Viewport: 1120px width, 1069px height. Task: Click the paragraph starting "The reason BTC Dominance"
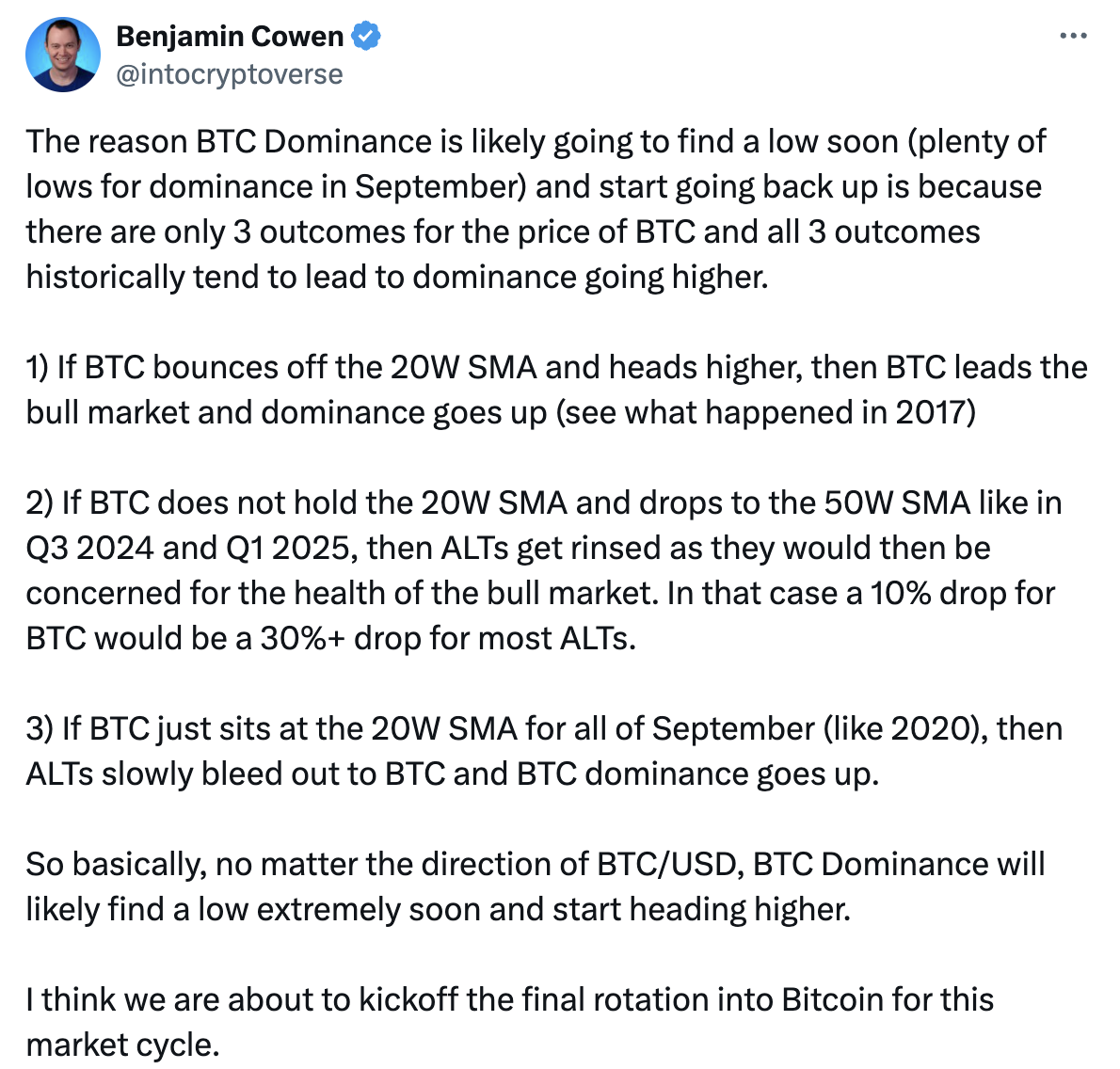click(536, 209)
